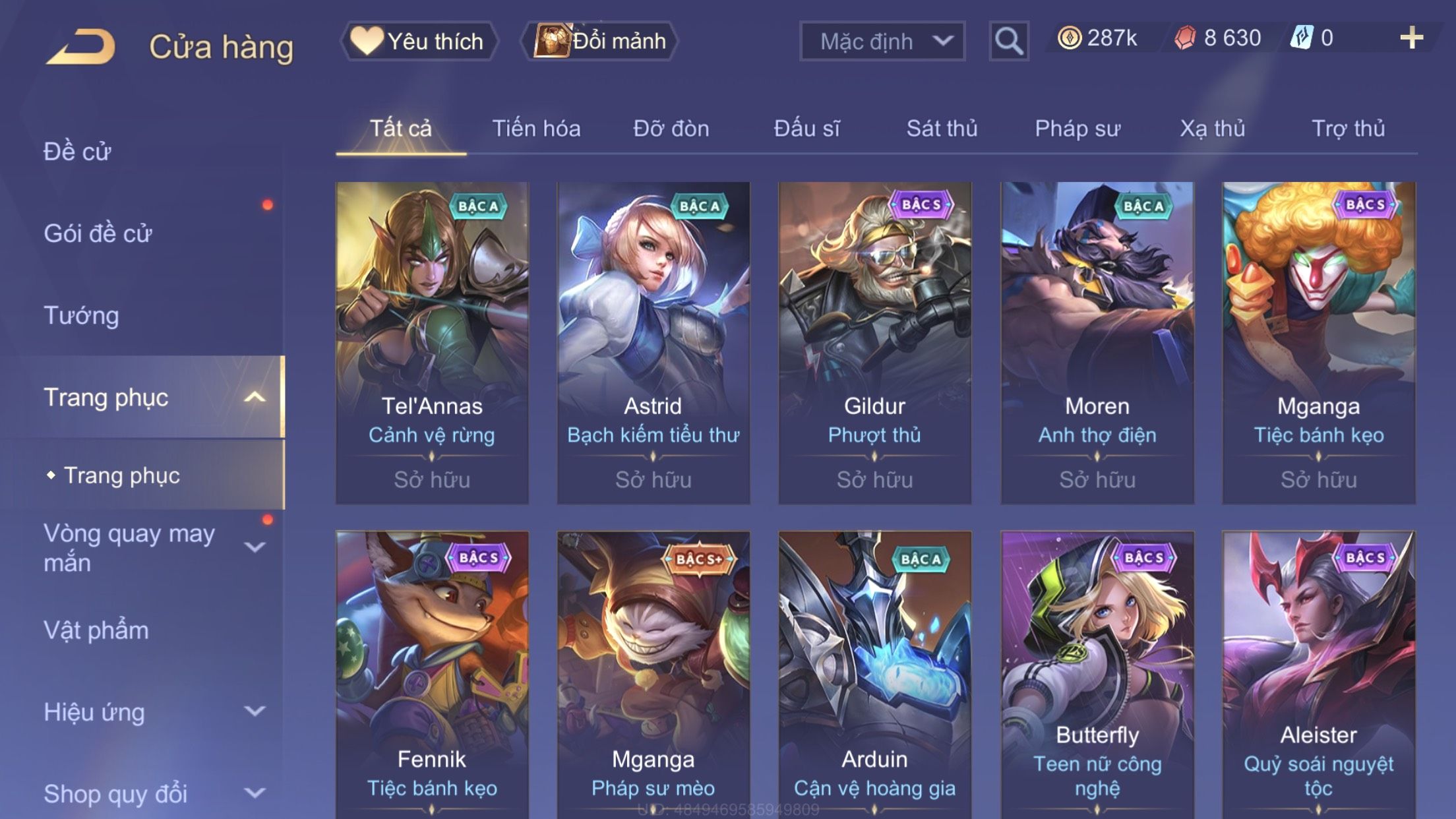1456x819 pixels.
Task: Open the Mặc định sort dropdown
Action: click(x=882, y=41)
